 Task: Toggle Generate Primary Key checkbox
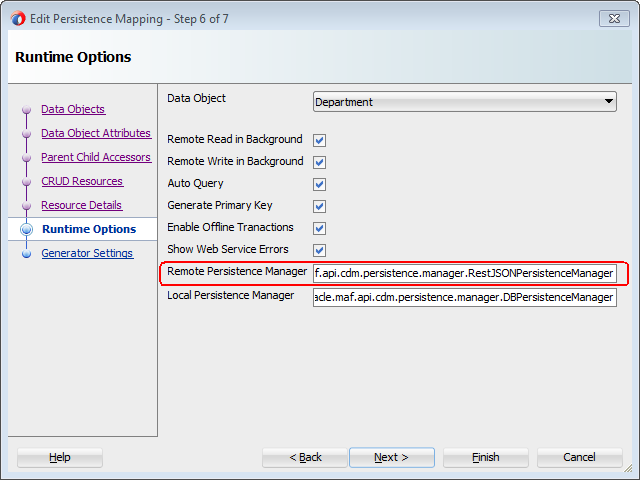(x=319, y=207)
